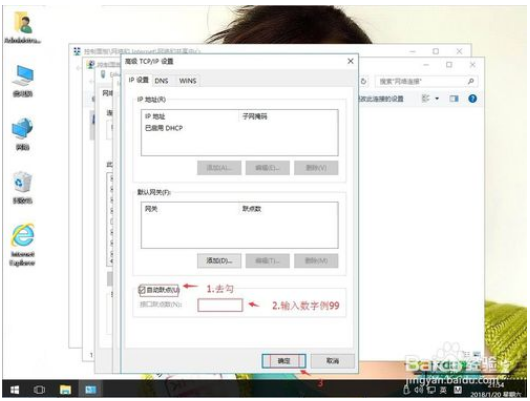This screenshot has height=401, width=530.
Task: Click 编辑(T) under default gateways
Action: pyautogui.click(x=267, y=261)
